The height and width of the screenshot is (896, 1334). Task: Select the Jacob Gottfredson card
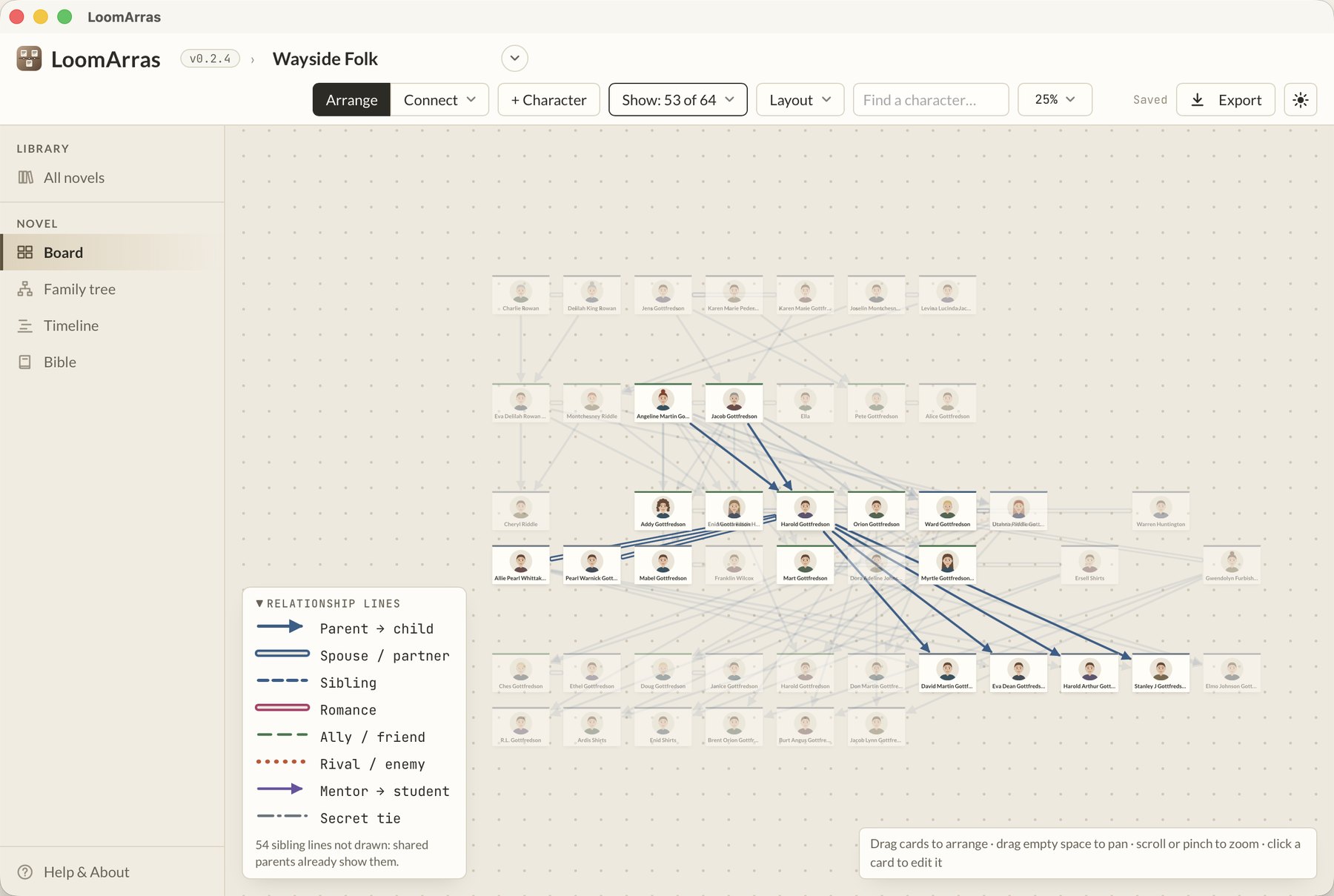point(734,402)
